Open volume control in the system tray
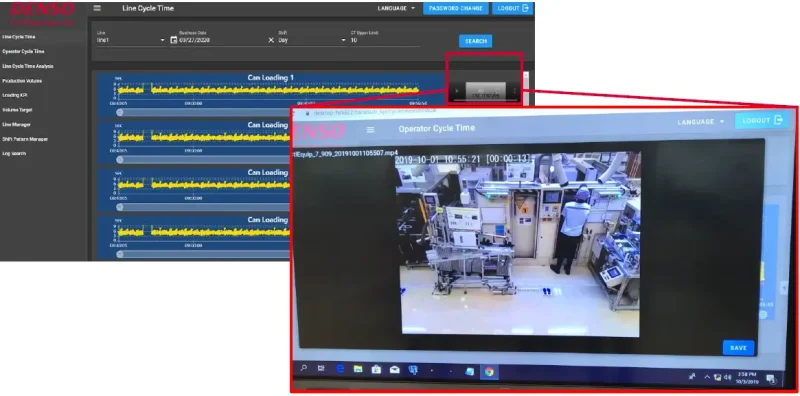Viewport: 800px width, 396px height. point(728,377)
